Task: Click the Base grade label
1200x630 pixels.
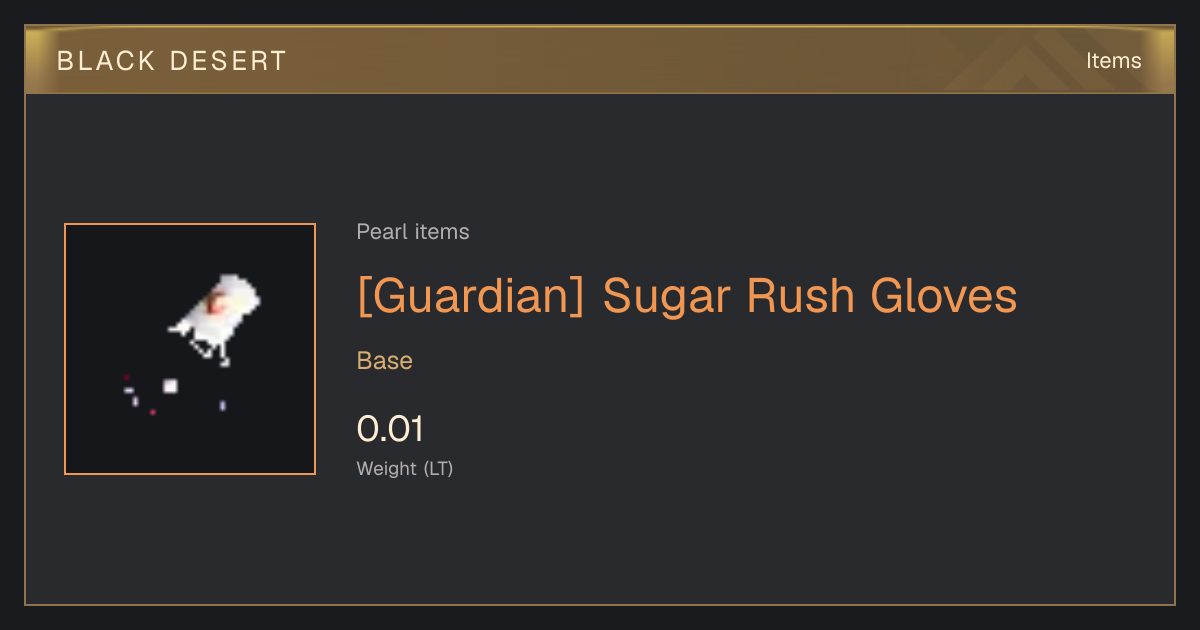Action: (x=385, y=361)
